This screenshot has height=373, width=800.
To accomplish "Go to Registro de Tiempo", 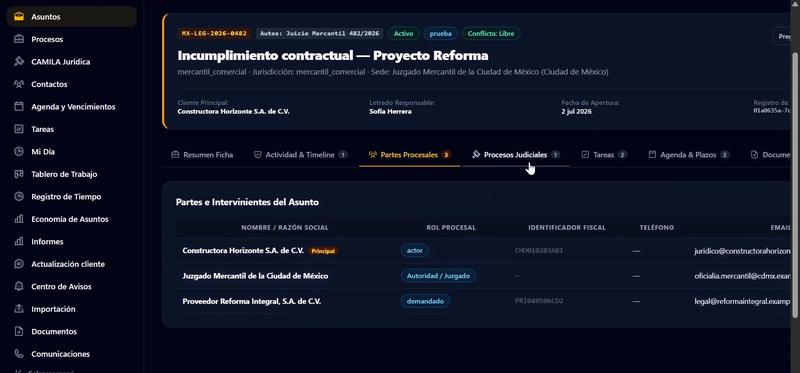I will click(71, 196).
